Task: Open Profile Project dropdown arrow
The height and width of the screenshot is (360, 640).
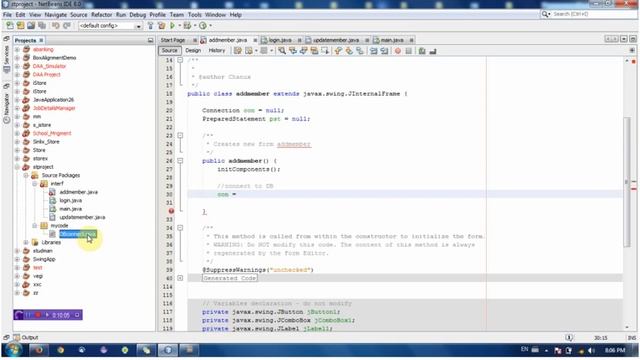Action: click(x=211, y=26)
